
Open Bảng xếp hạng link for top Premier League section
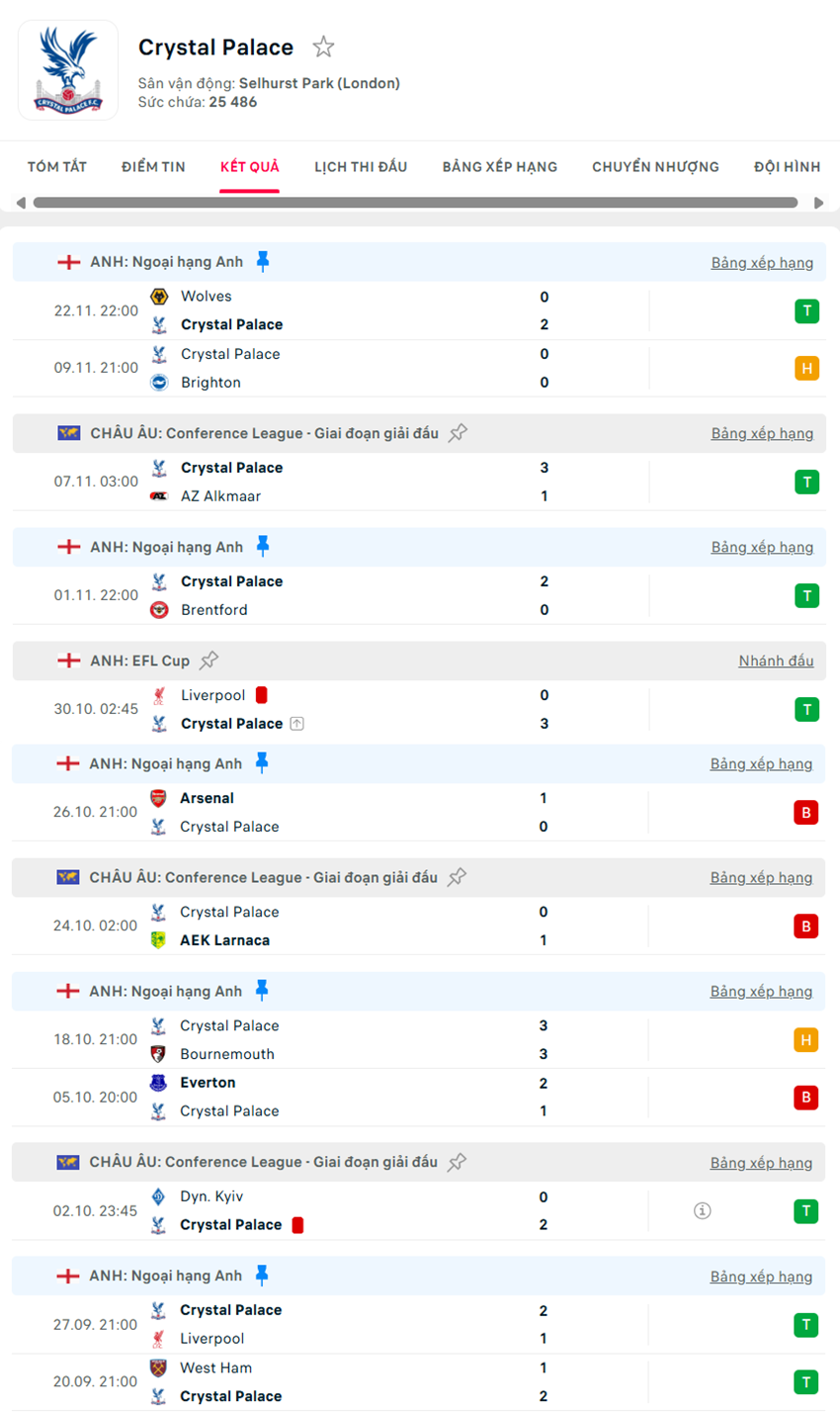click(x=762, y=263)
